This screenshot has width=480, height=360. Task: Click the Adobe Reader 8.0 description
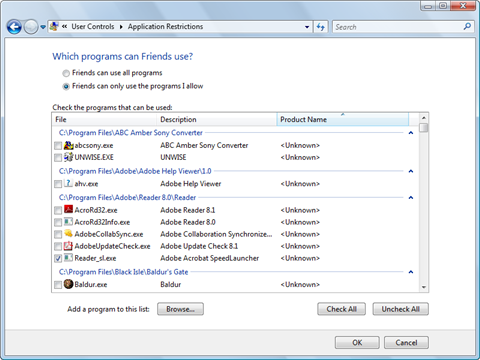click(188, 222)
